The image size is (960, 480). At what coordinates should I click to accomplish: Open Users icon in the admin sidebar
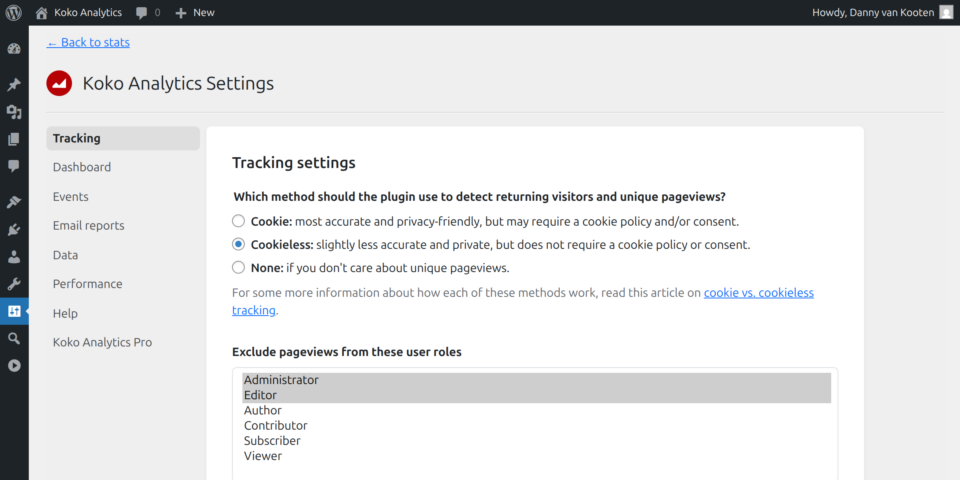(x=14, y=256)
